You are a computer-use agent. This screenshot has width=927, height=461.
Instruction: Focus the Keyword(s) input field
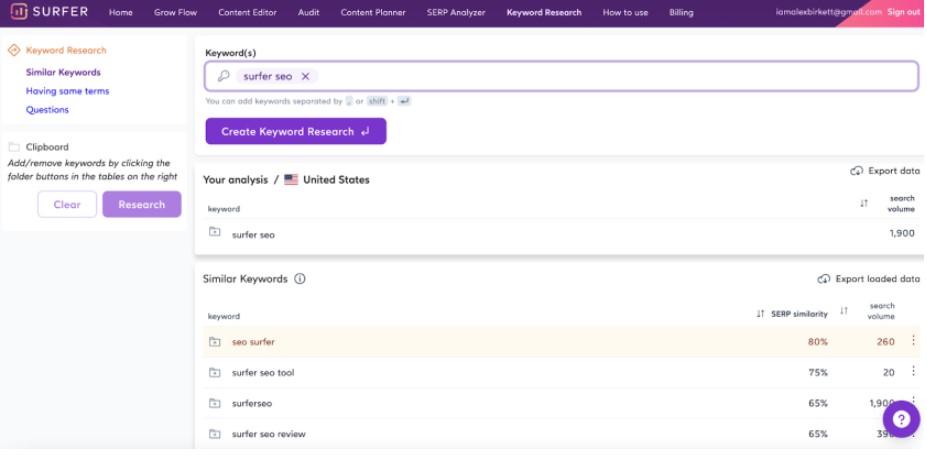(x=562, y=76)
